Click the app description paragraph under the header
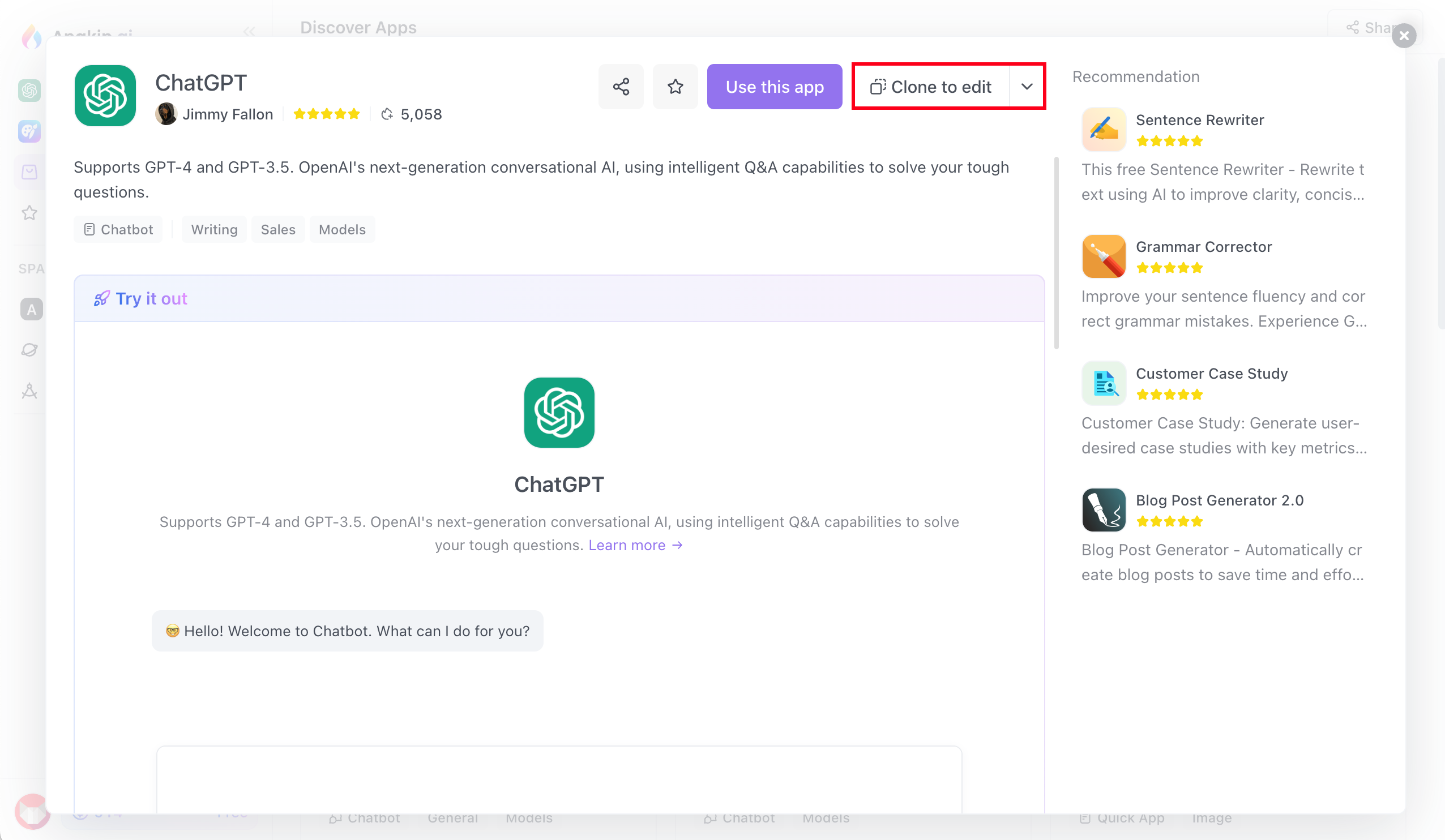1445x840 pixels. pos(541,179)
